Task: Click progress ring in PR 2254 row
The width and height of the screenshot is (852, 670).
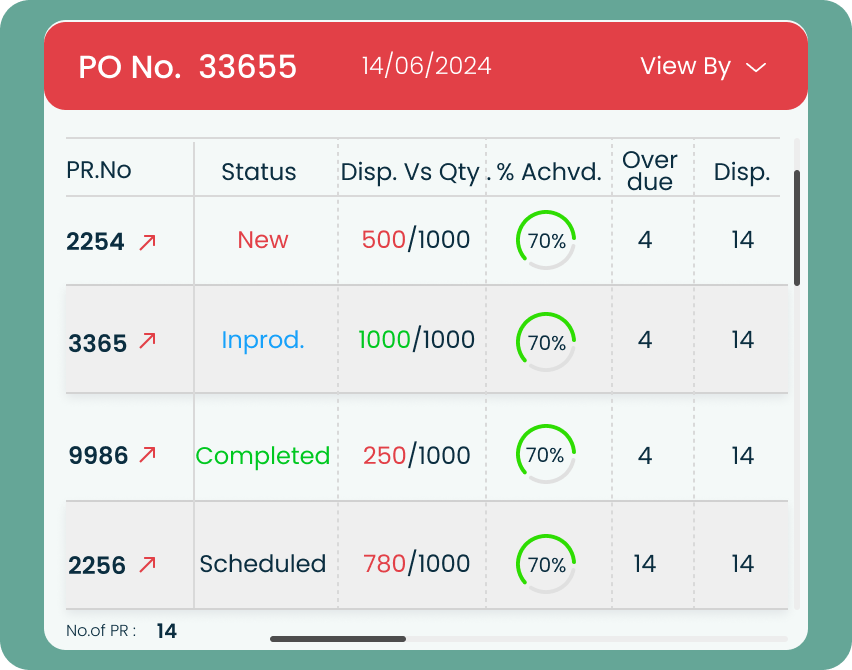Action: click(546, 240)
